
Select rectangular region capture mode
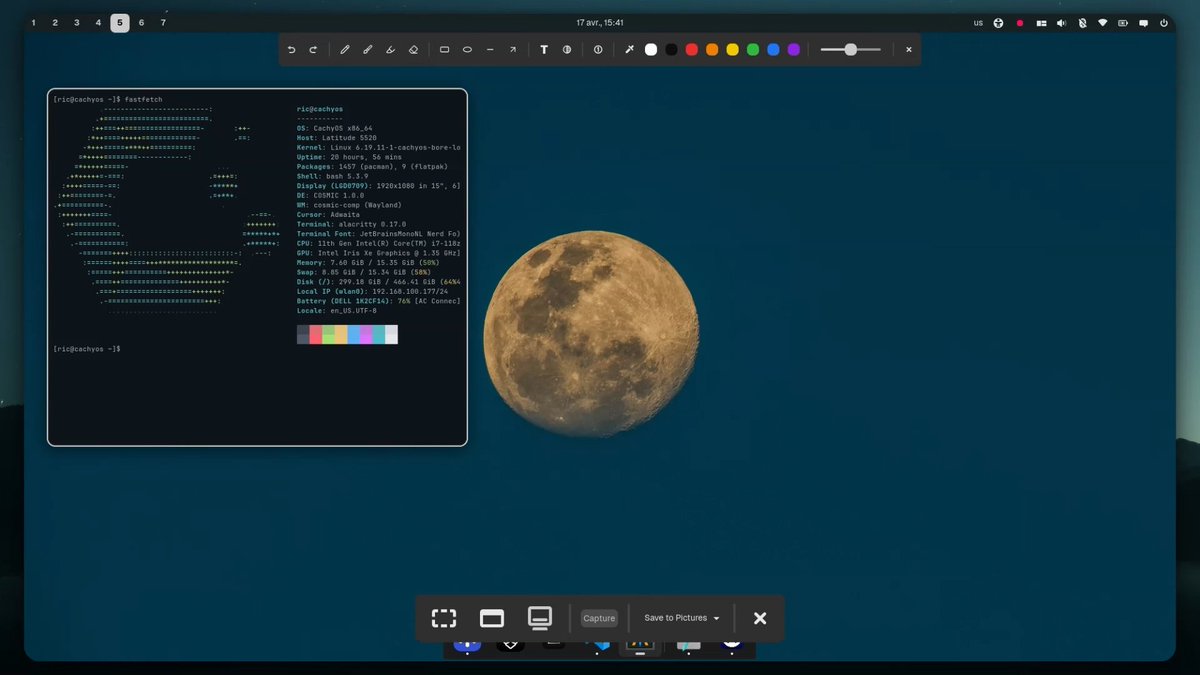pyautogui.click(x=444, y=618)
